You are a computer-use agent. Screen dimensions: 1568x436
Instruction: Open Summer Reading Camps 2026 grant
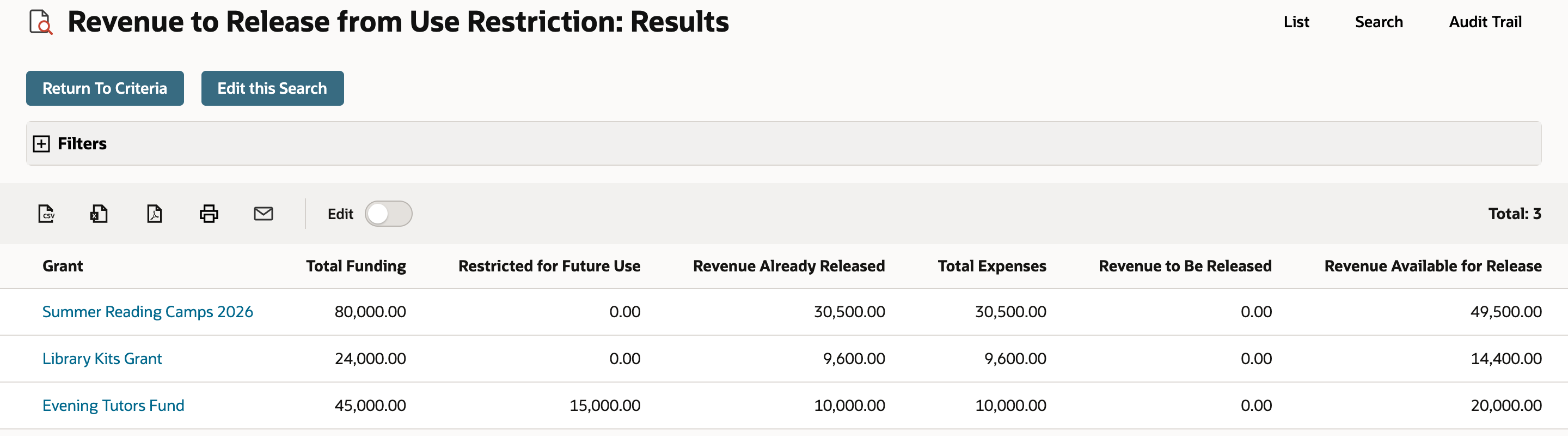click(x=148, y=312)
